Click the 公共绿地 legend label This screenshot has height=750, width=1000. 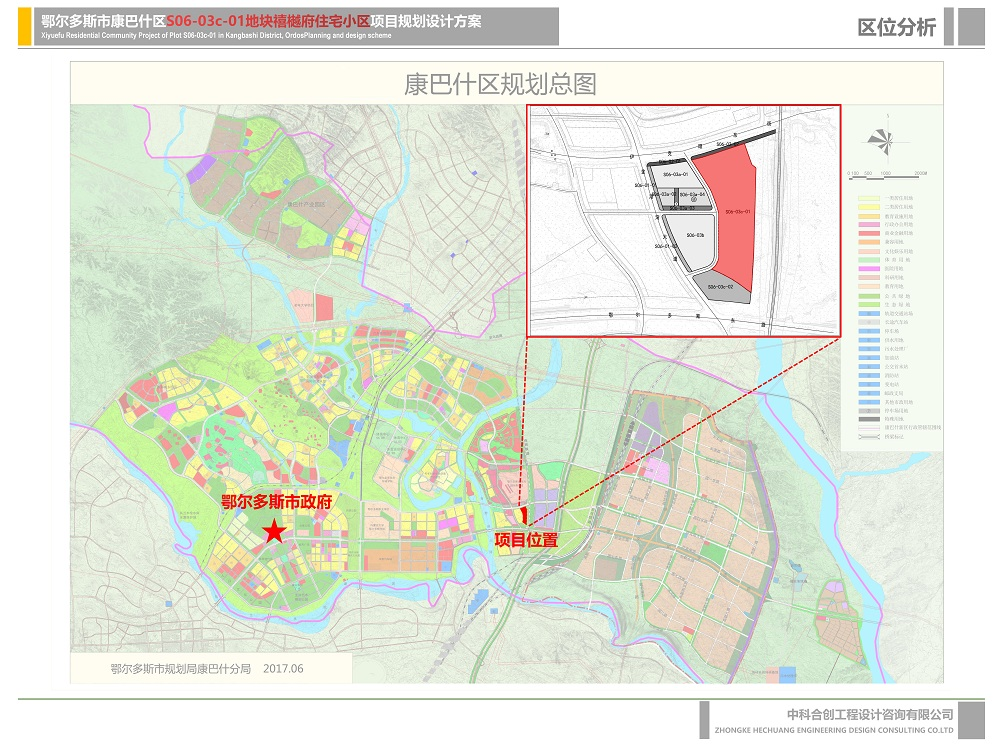pyautogui.click(x=898, y=296)
